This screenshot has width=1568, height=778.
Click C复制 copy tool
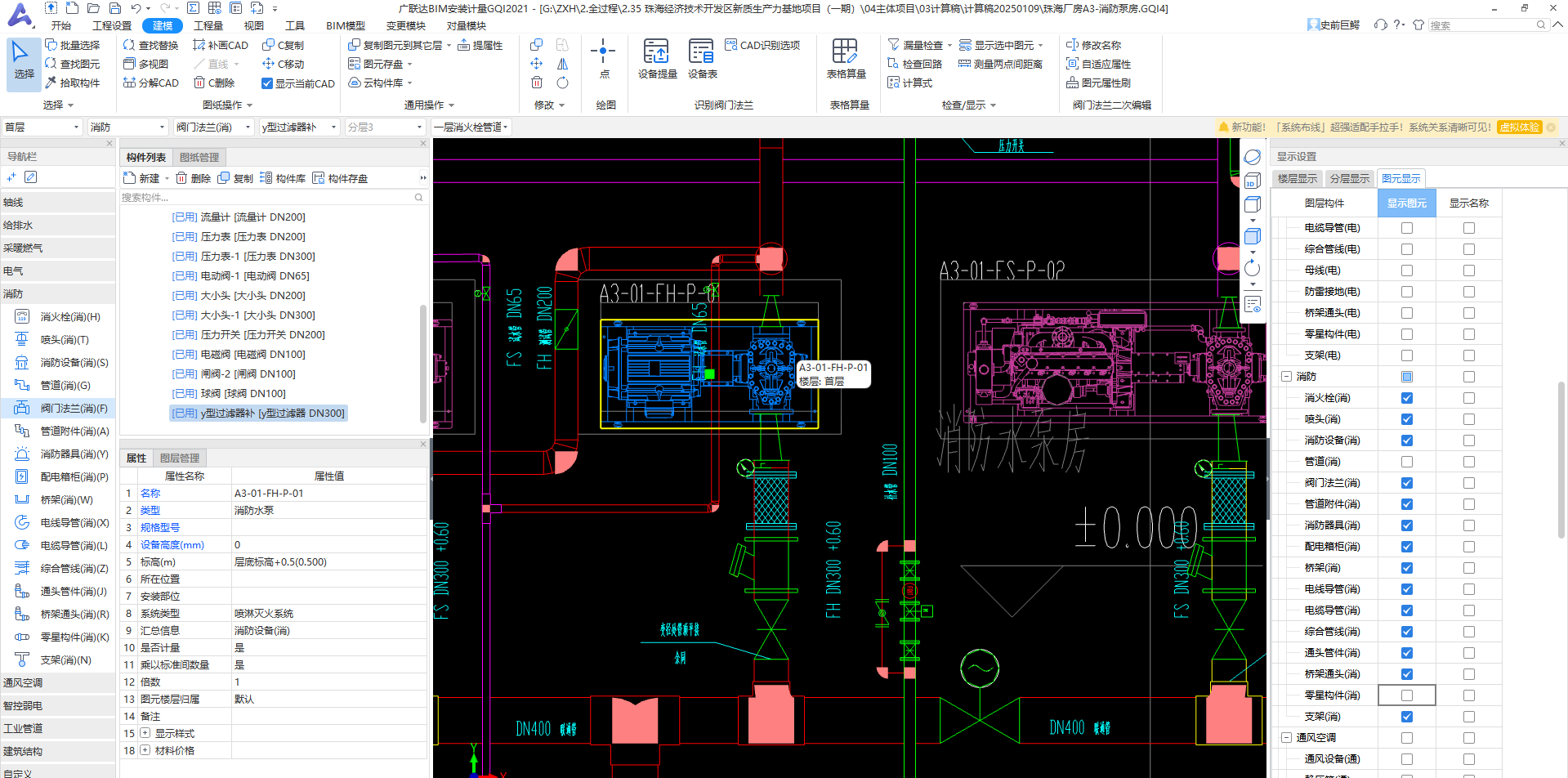(283, 45)
